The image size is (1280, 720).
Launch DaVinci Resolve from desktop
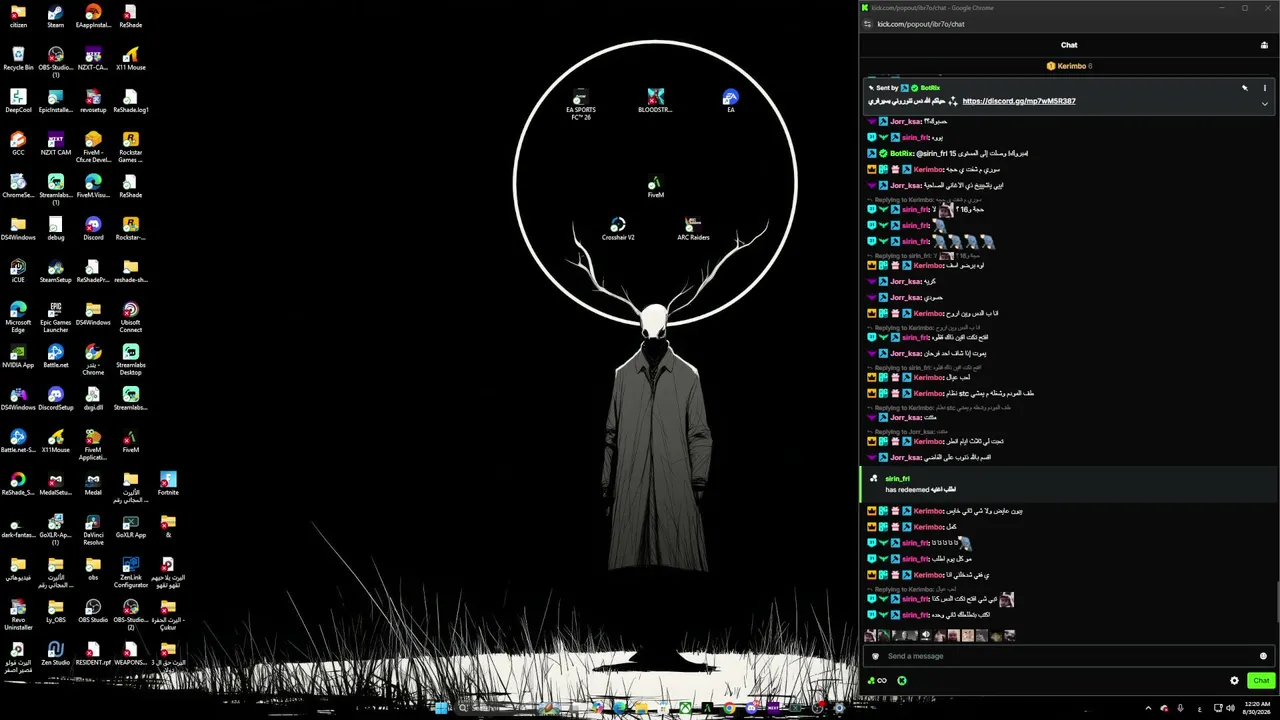[92, 530]
